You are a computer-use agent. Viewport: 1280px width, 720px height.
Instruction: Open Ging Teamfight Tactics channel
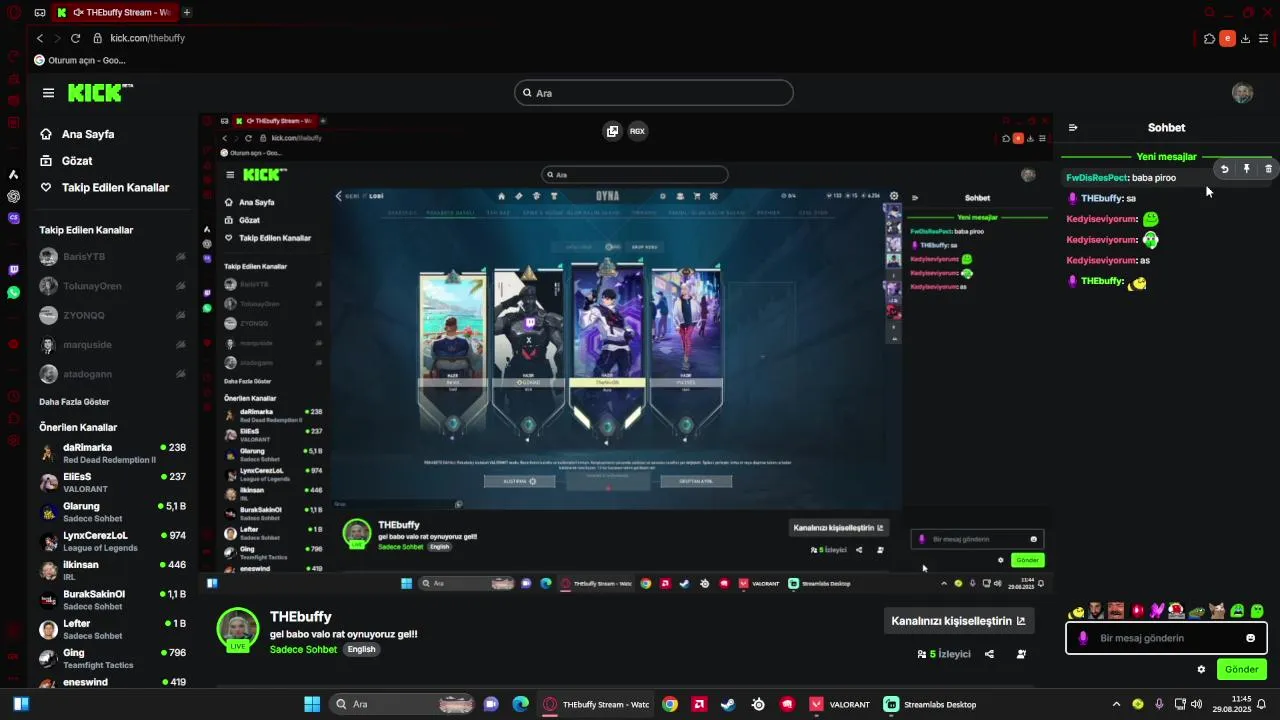(112, 658)
